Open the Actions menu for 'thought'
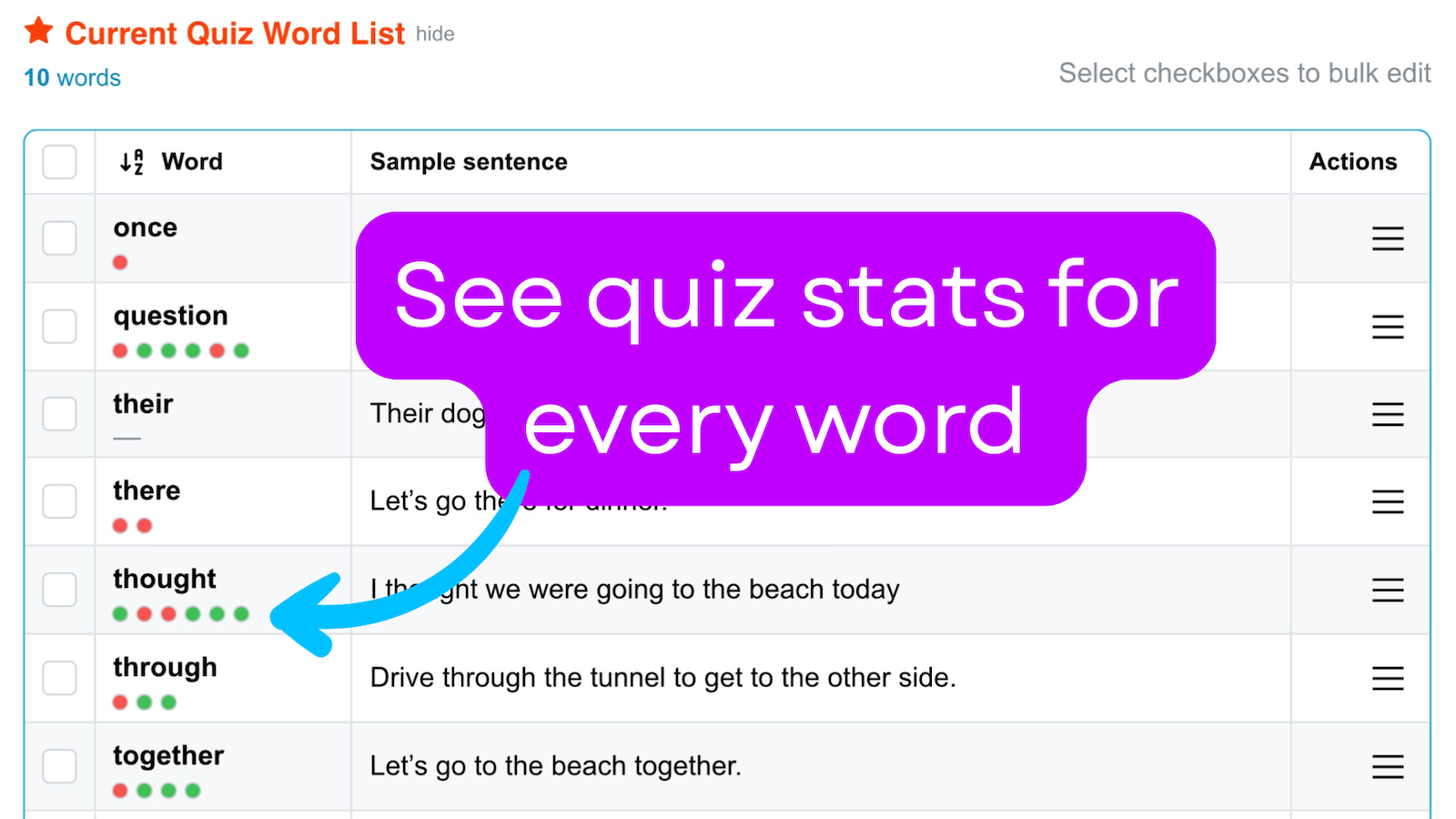This screenshot has width=1456, height=819. (x=1387, y=590)
